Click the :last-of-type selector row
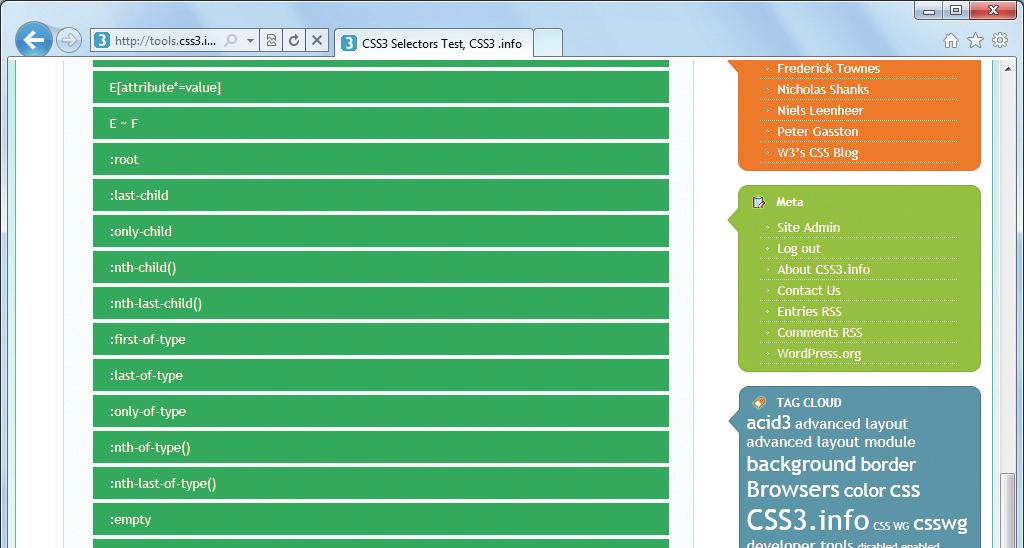The height and width of the screenshot is (548, 1024). [x=381, y=375]
